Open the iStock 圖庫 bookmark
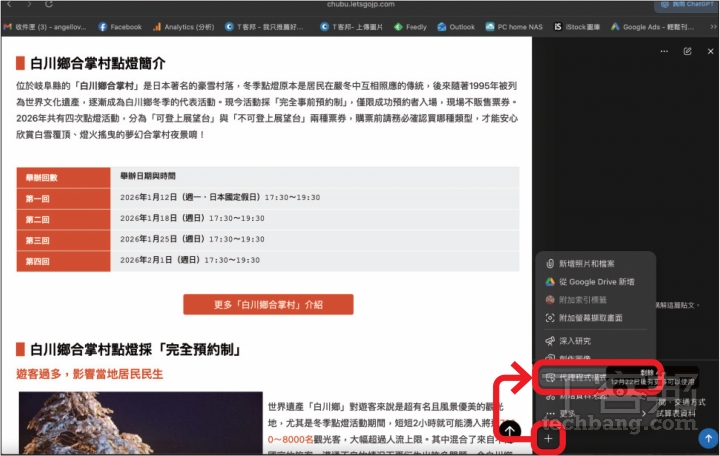720x456 pixels. click(x=577, y=27)
